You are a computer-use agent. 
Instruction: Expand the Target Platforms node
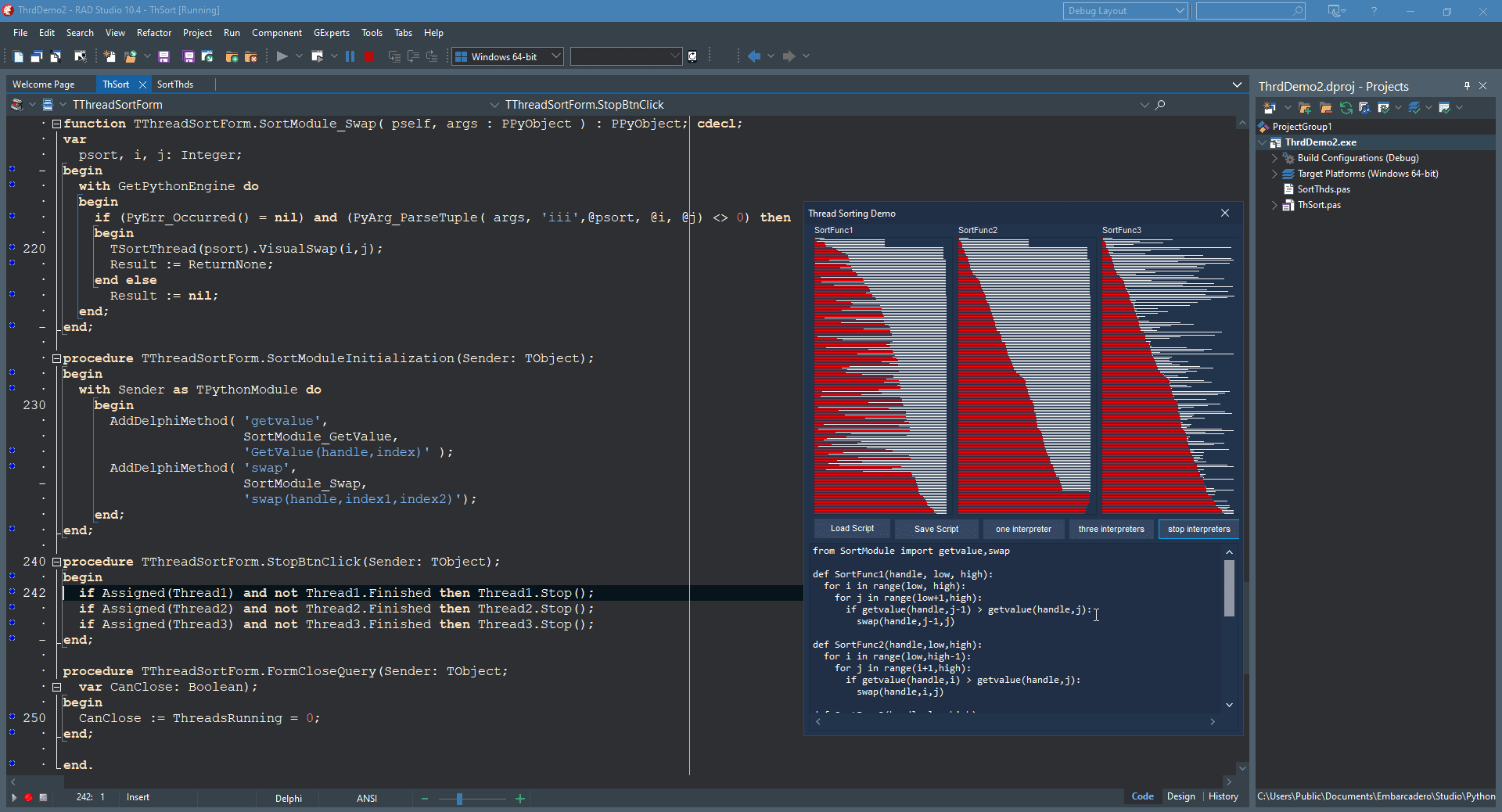coord(1274,174)
